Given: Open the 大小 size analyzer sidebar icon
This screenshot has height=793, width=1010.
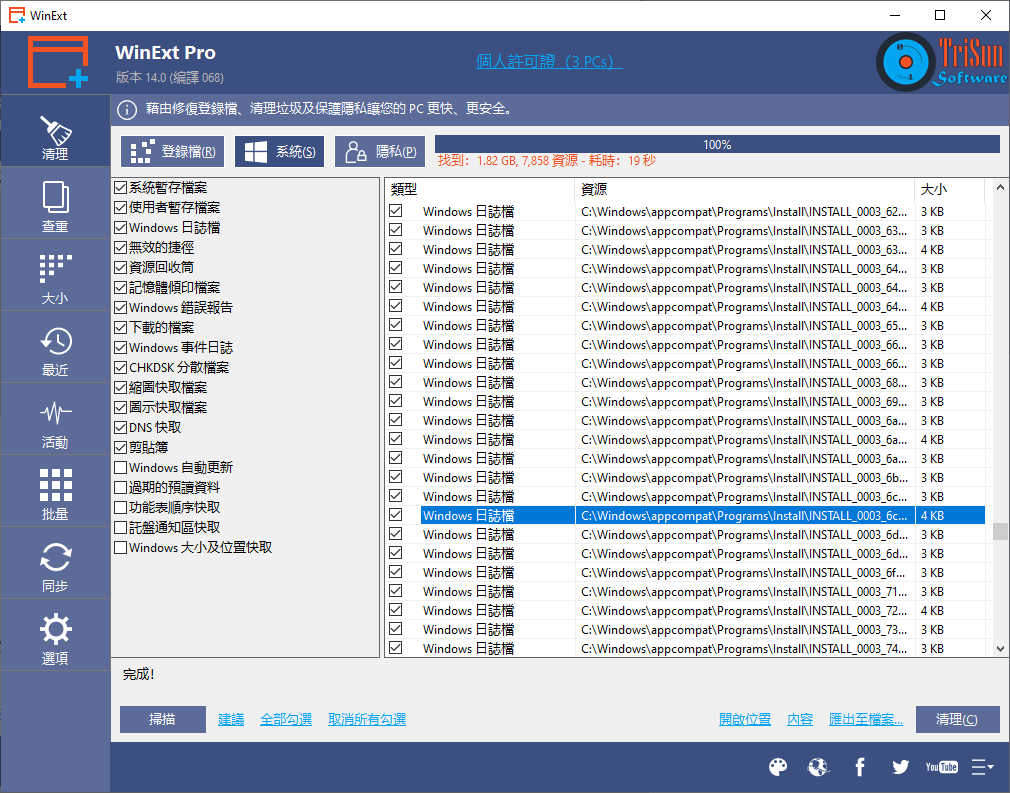Looking at the screenshot, I should [55, 277].
